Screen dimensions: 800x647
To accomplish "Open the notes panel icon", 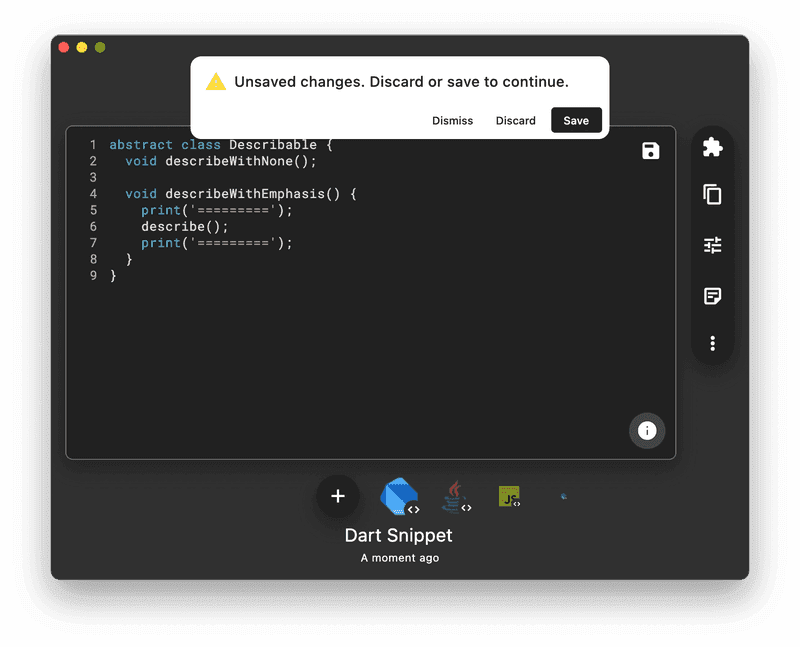I will pos(712,294).
